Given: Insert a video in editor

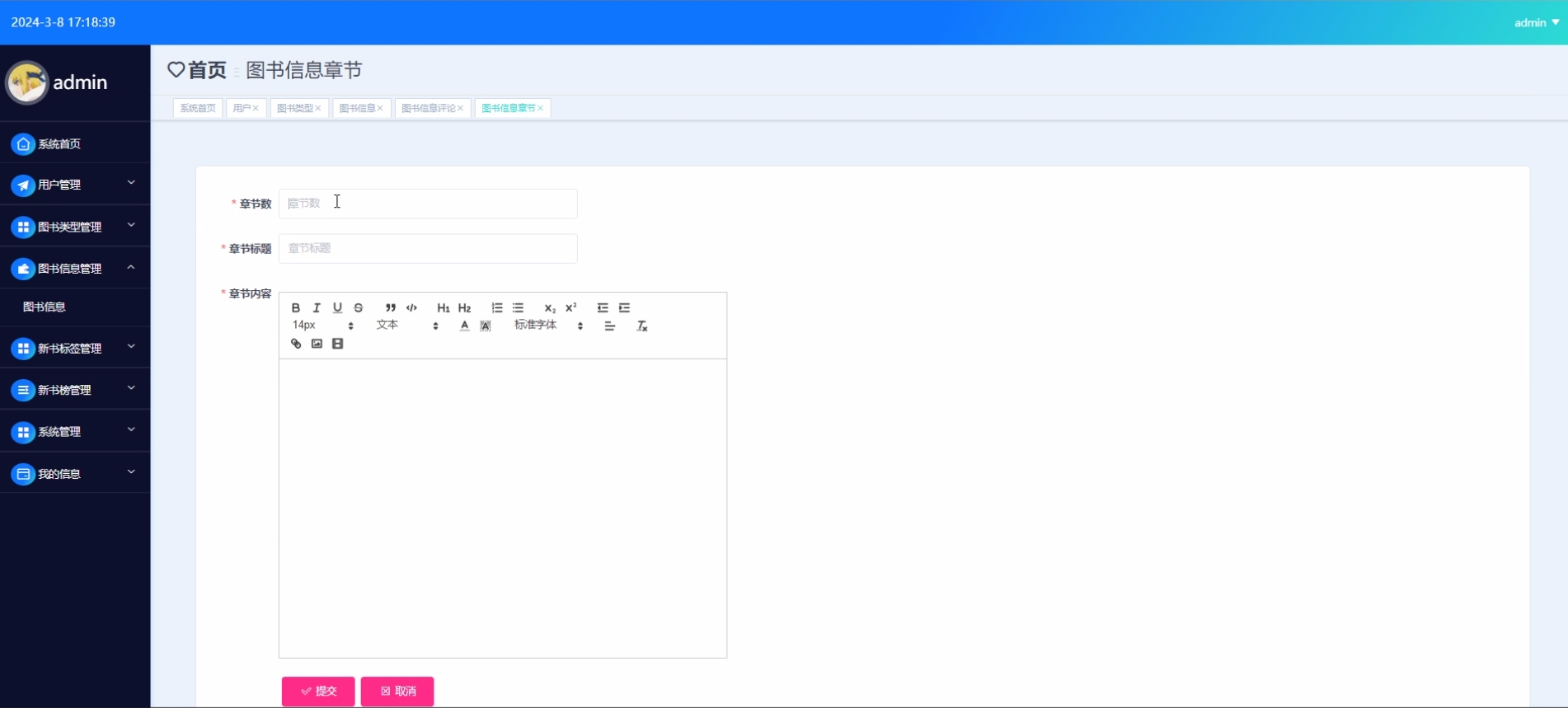Looking at the screenshot, I should tap(337, 344).
